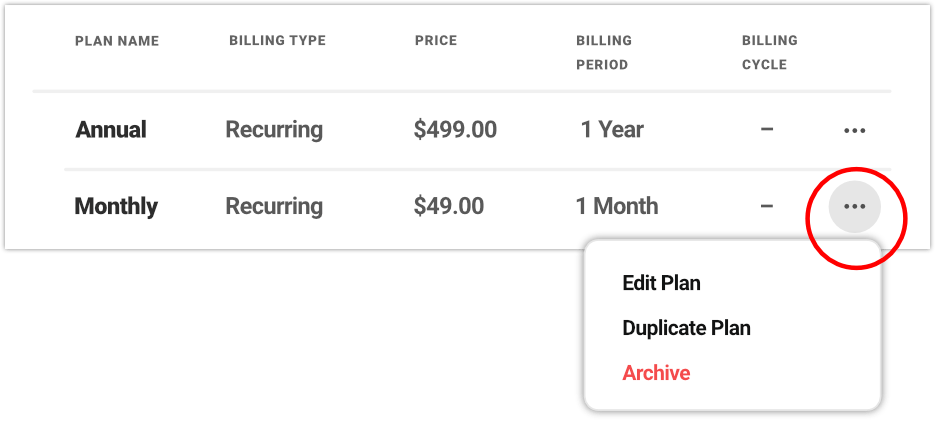Select the Annual plan name
This screenshot has height=421, width=935.
111,130
